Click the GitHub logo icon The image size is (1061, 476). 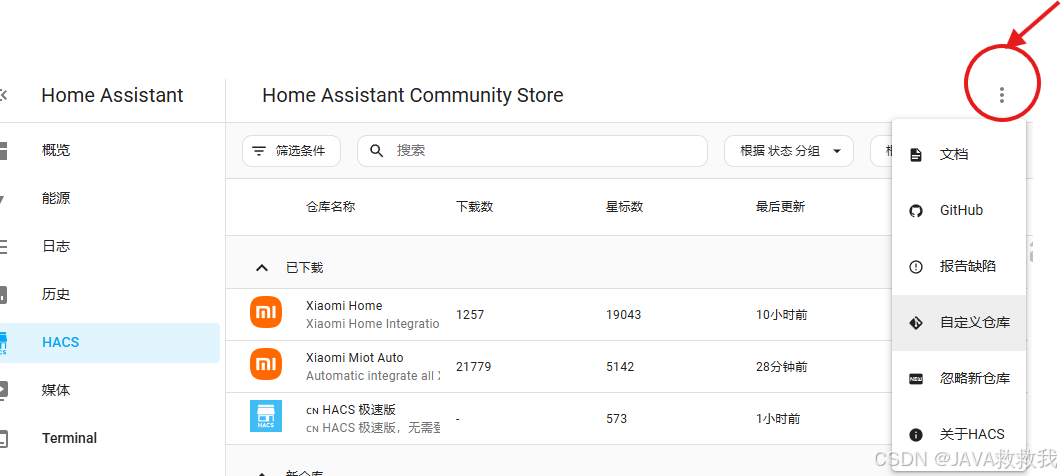916,211
